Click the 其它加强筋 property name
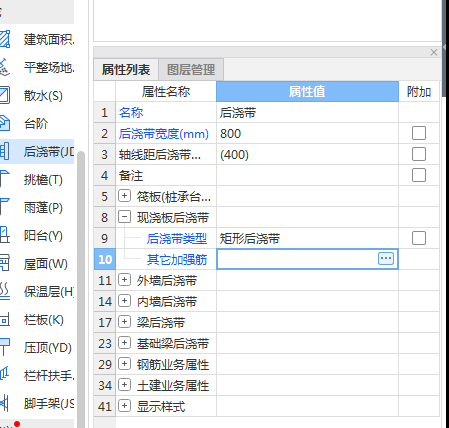The image size is (449, 428). [x=177, y=260]
